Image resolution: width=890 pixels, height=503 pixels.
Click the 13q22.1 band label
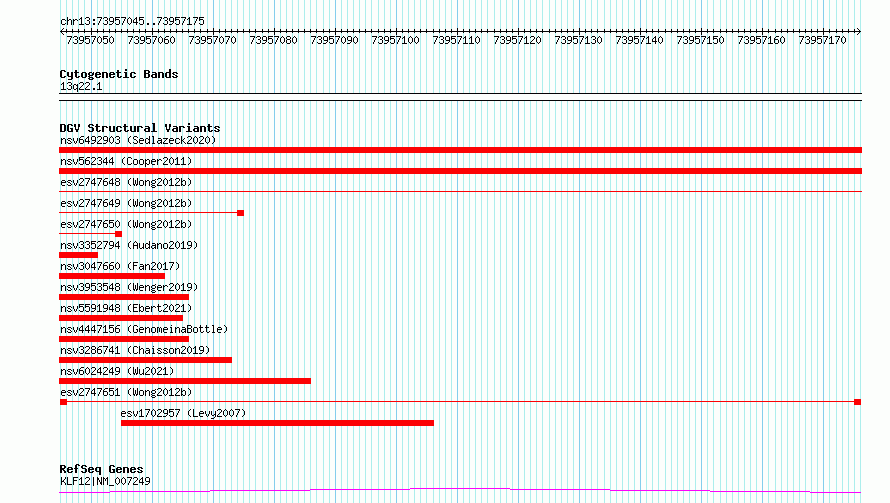point(81,86)
